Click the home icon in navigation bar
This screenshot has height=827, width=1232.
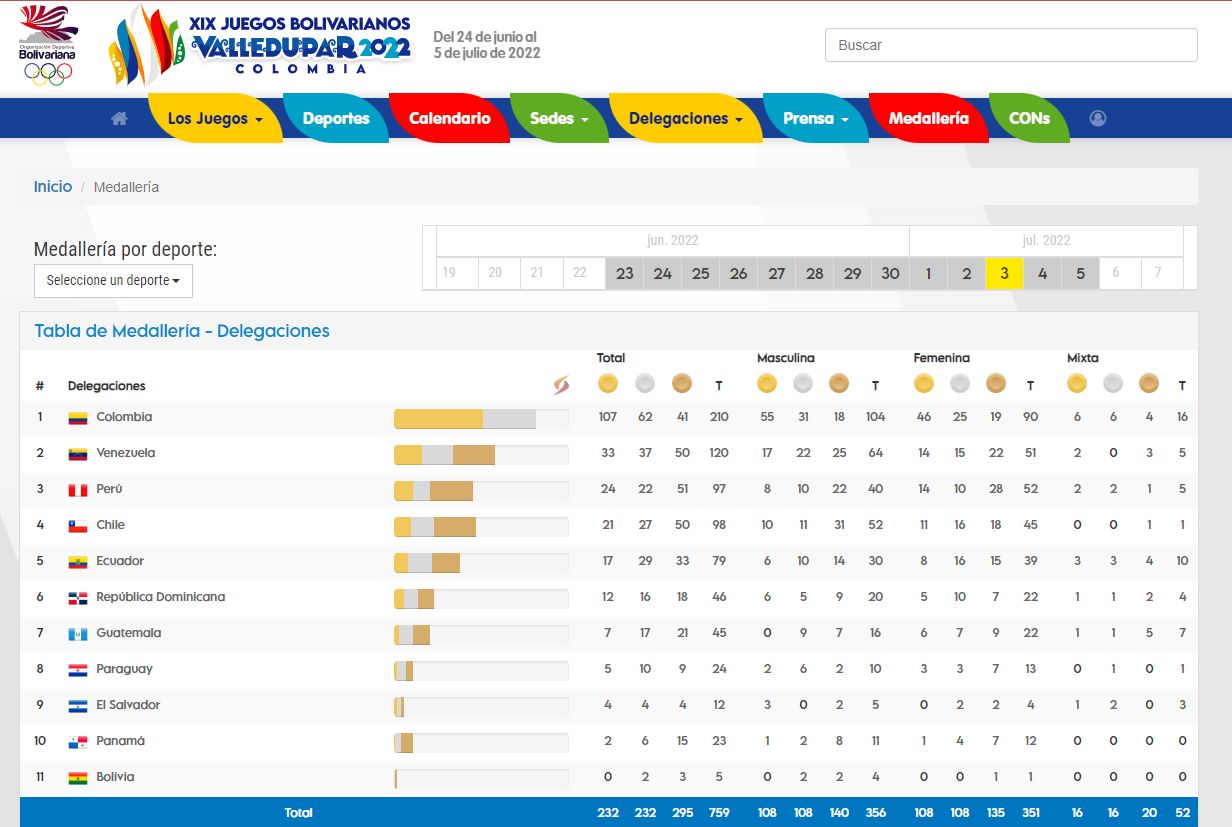pyautogui.click(x=119, y=118)
